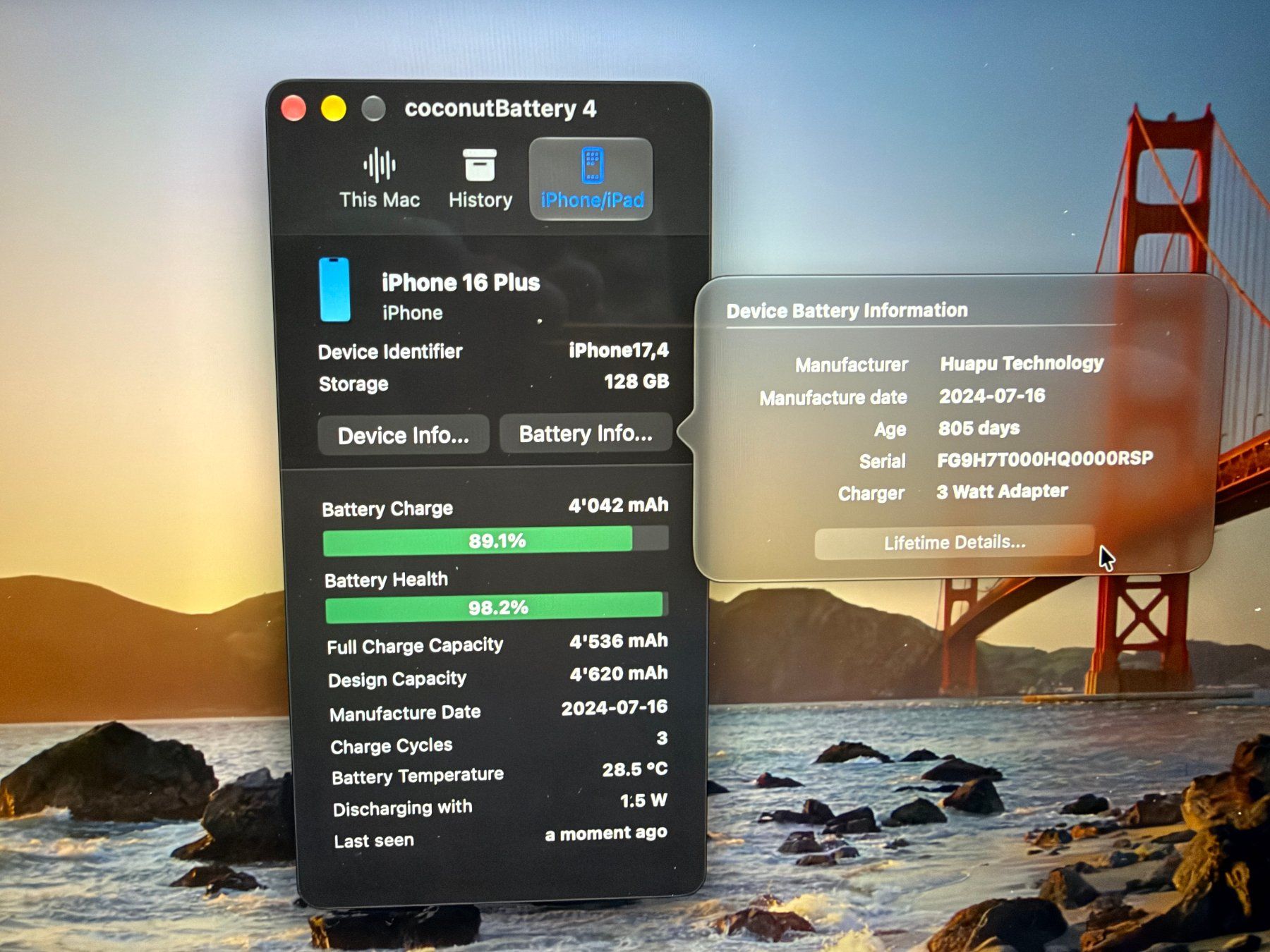Click the Battery Temperature value 28.5 °C
The height and width of the screenshot is (952, 1270).
click(634, 769)
